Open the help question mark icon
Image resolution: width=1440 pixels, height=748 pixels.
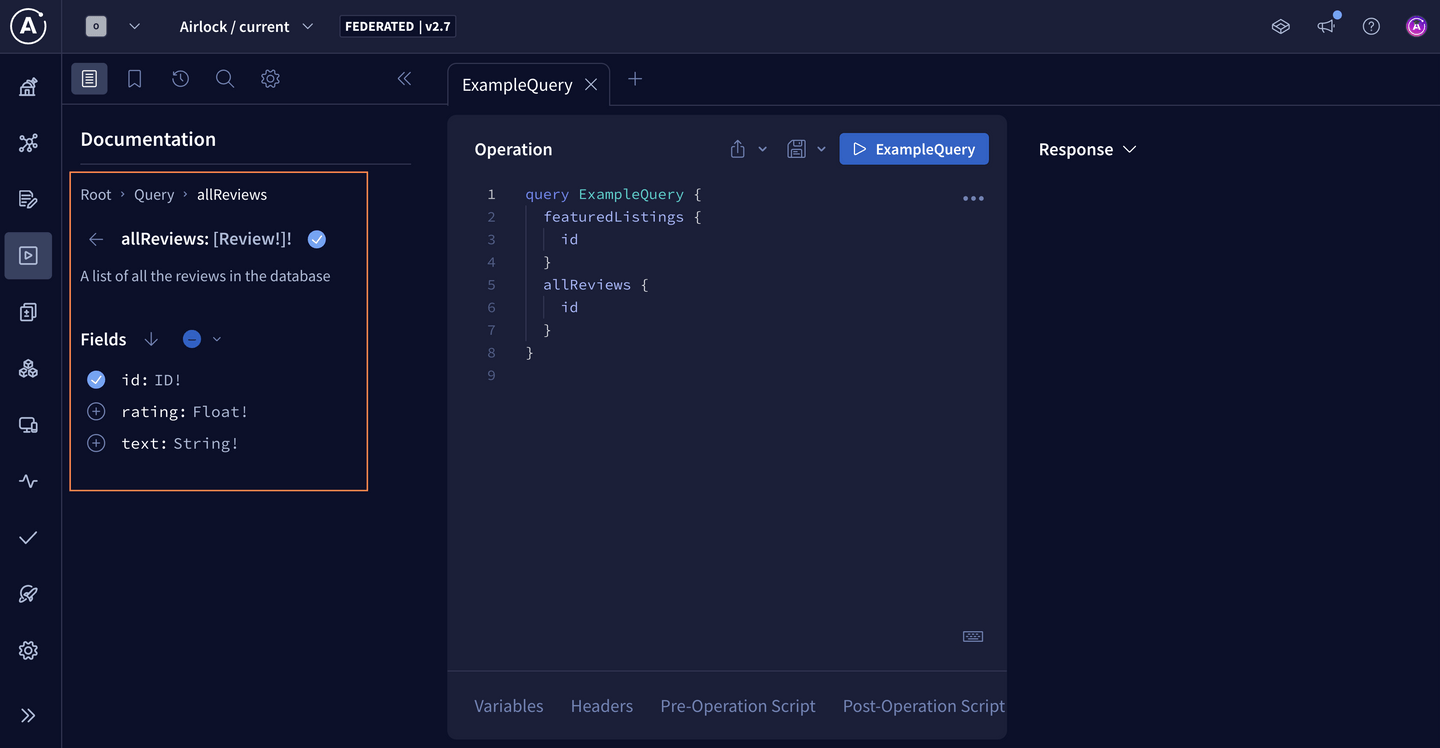click(x=1371, y=27)
